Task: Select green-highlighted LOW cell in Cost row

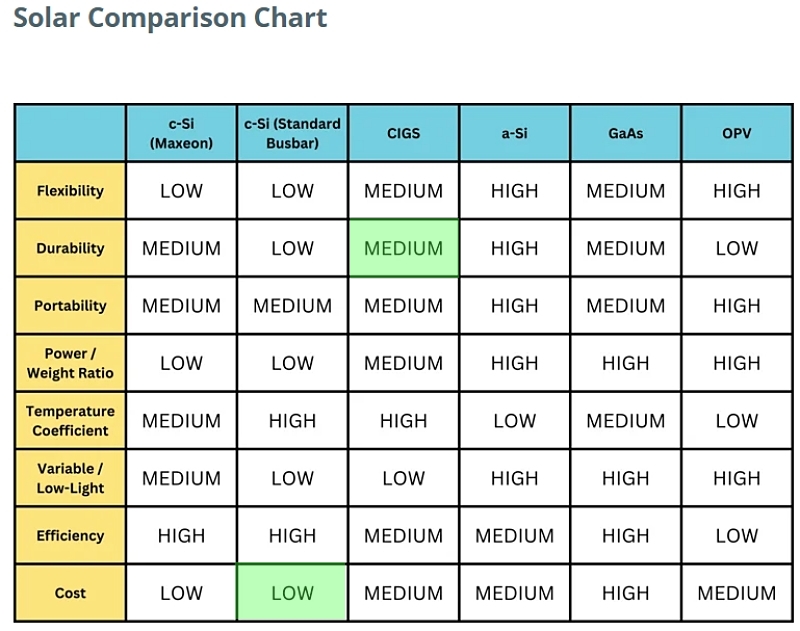Action: click(x=292, y=593)
